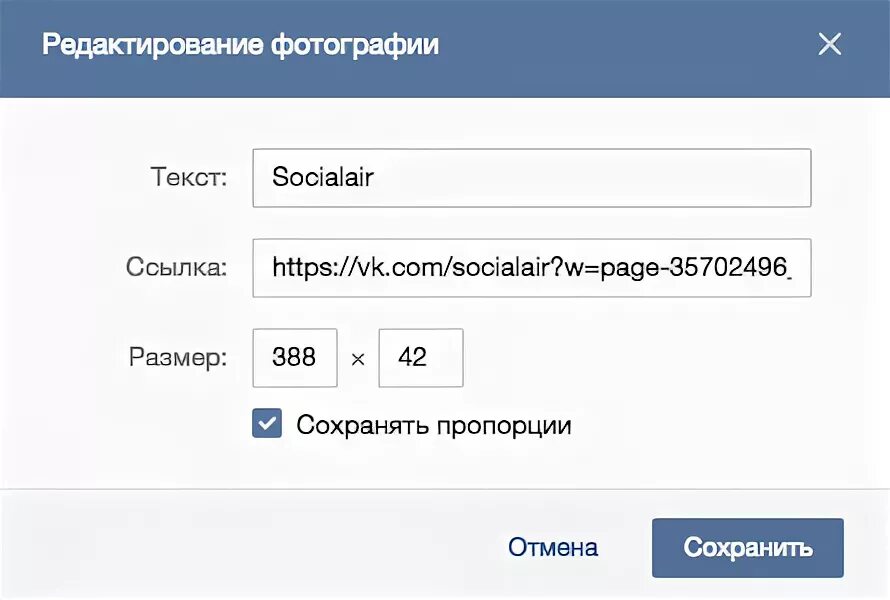Uncheck the Сохранять пропорции checkbox
This screenshot has width=890, height=600.
267,423
